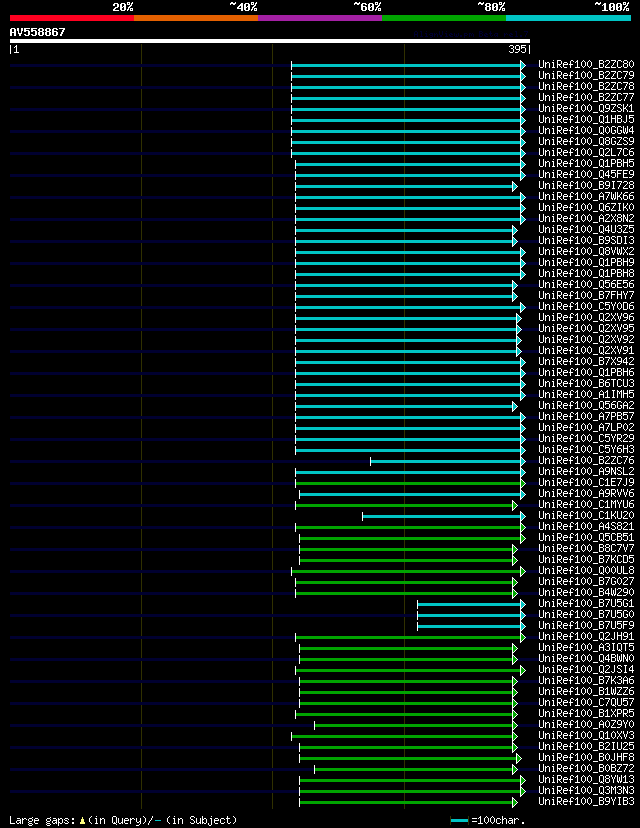Click the yellow large-gap marker in the legend

point(82,821)
